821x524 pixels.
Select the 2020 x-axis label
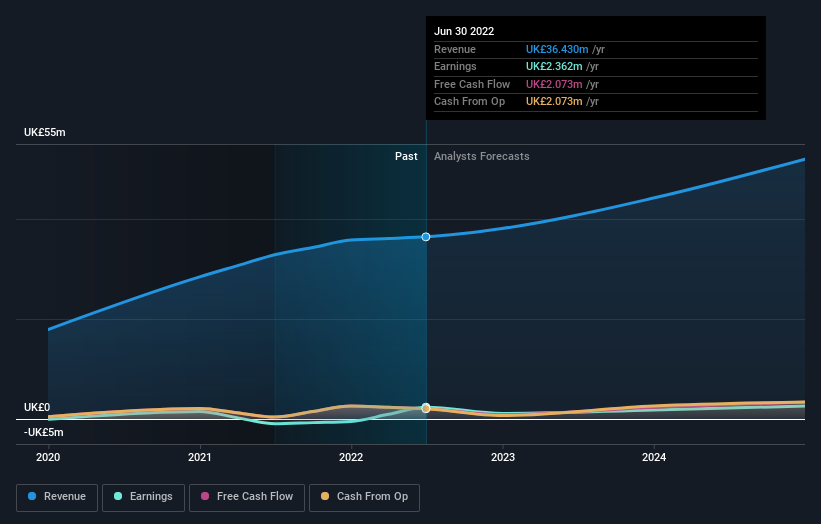tap(48, 458)
